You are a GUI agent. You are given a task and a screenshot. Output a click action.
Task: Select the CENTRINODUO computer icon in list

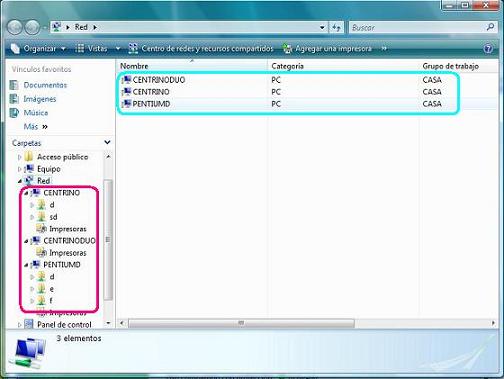click(x=127, y=80)
